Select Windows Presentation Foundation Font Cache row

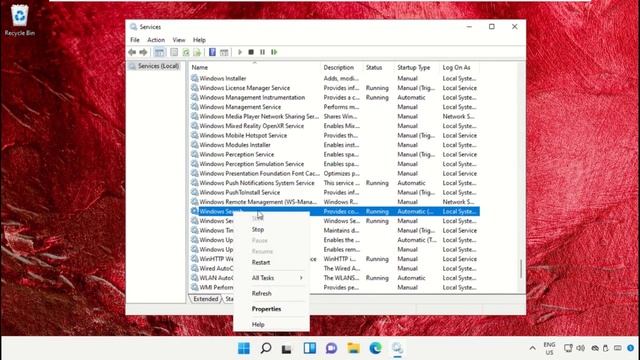point(334,173)
